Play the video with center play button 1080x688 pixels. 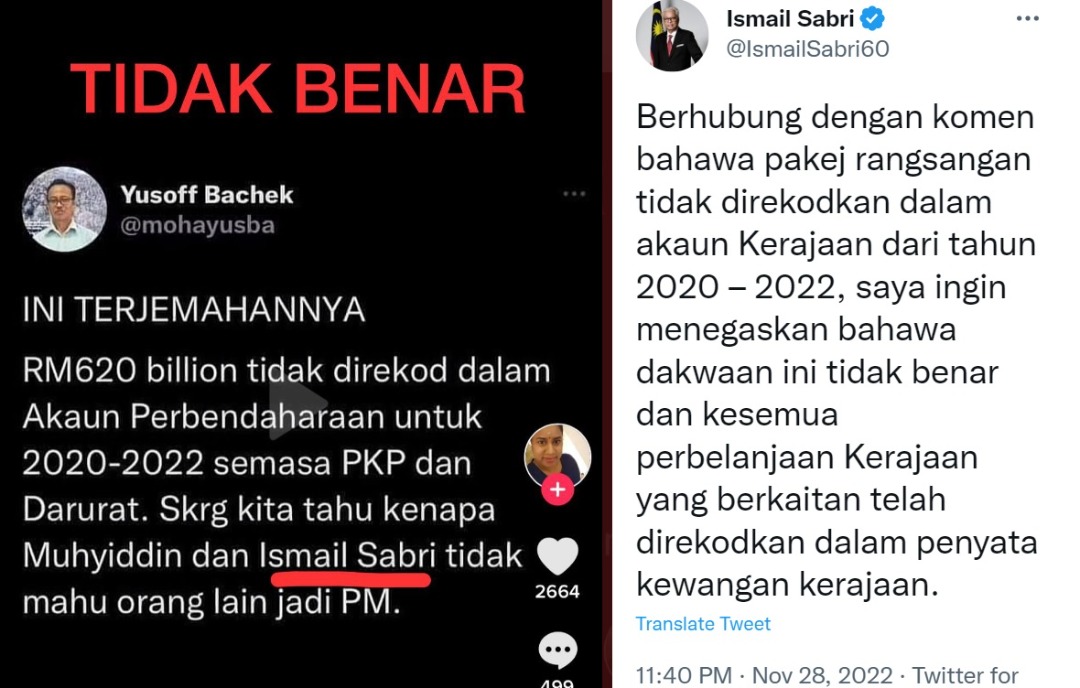pyautogui.click(x=296, y=408)
